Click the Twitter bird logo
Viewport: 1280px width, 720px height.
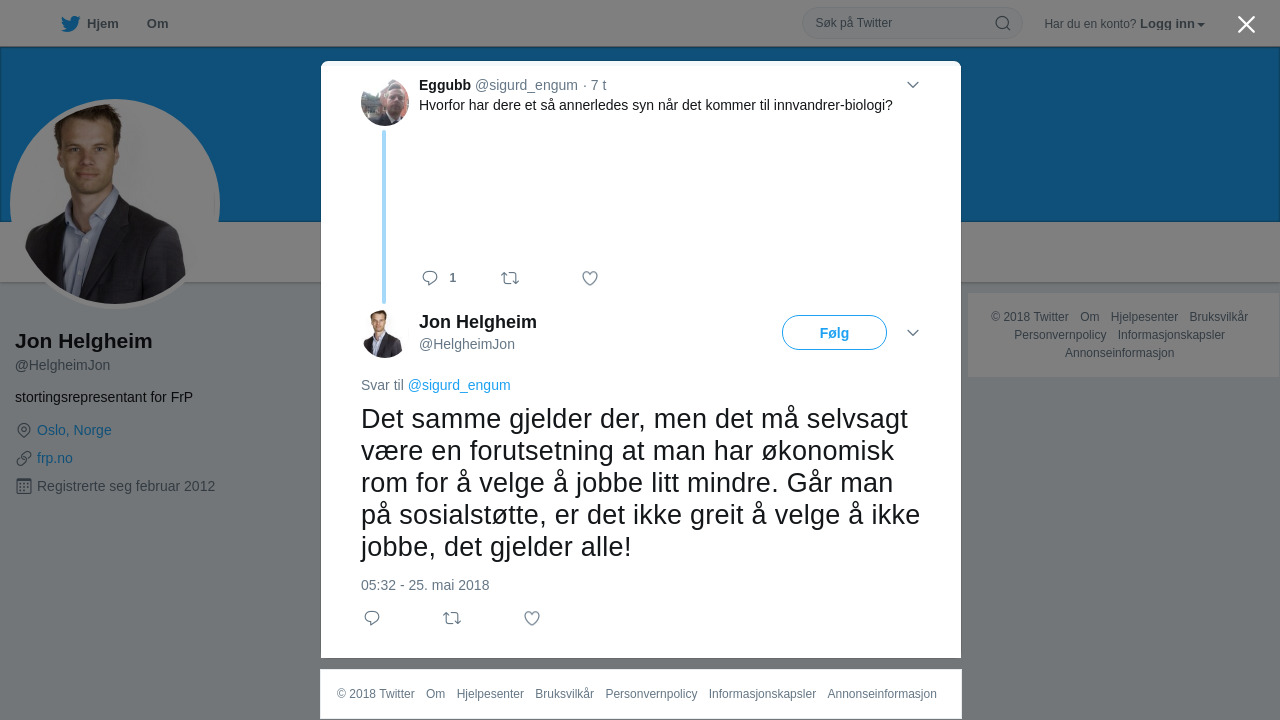pos(70,24)
